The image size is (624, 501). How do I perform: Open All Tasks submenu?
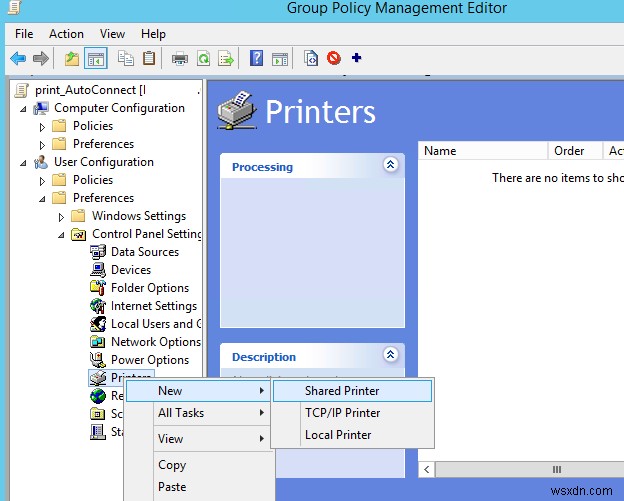(x=198, y=413)
